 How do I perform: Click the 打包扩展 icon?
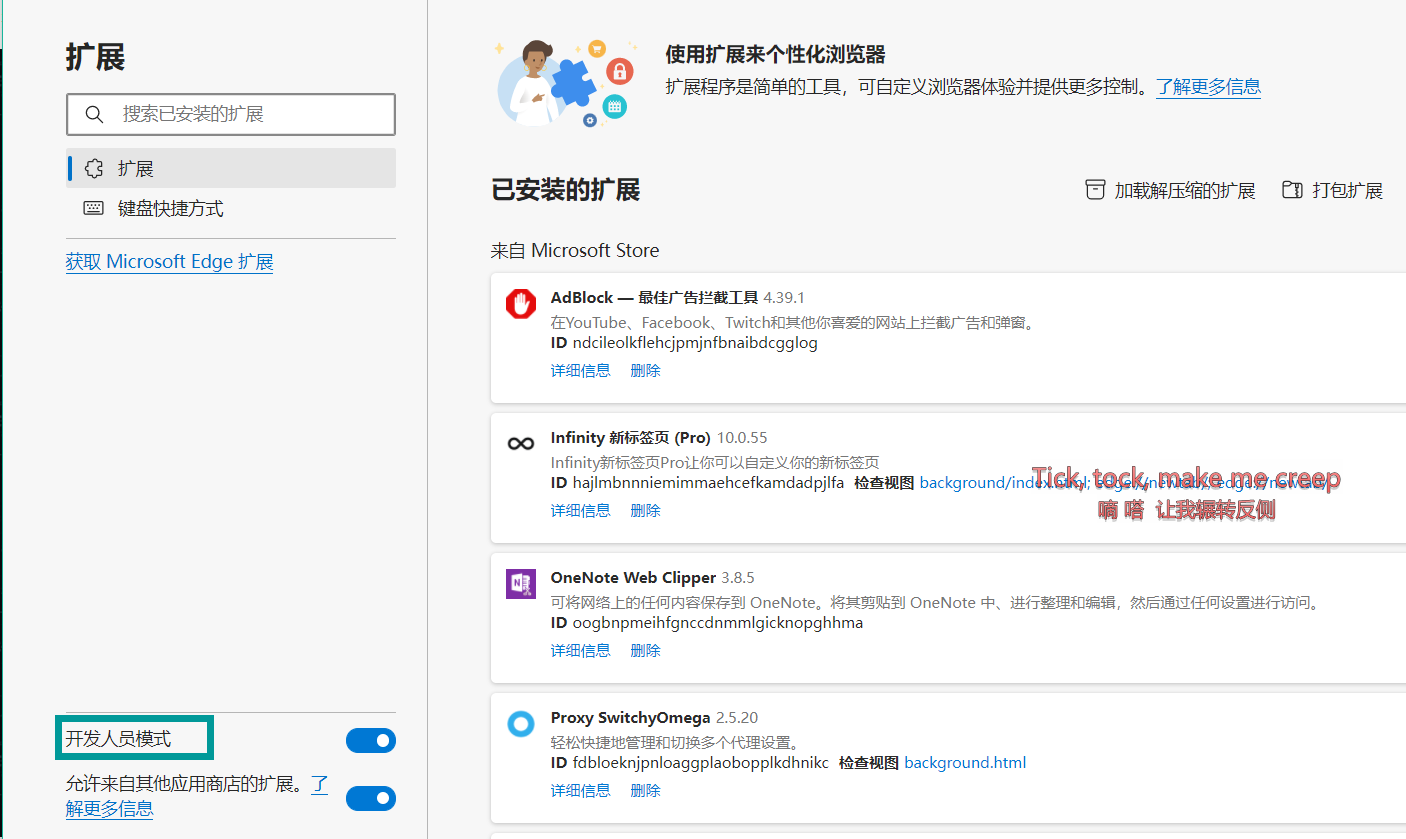coord(1292,189)
